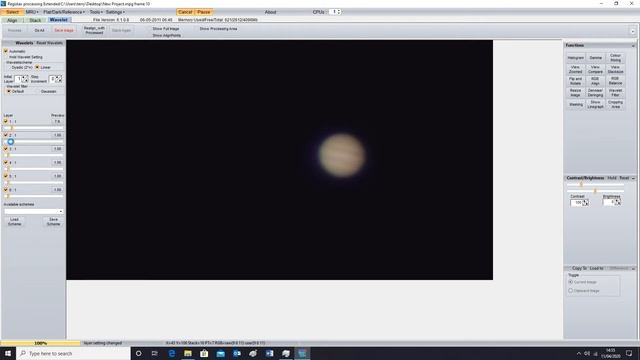Select the Gaussian wavelet filter

[x=49, y=91]
